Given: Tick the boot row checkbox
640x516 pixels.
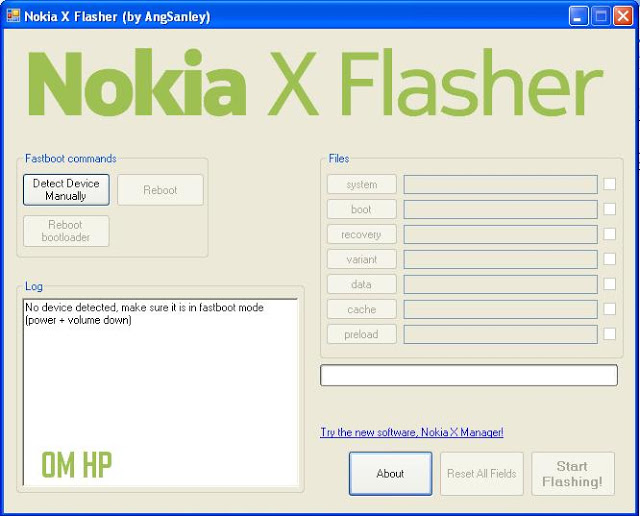Looking at the screenshot, I should point(609,209).
